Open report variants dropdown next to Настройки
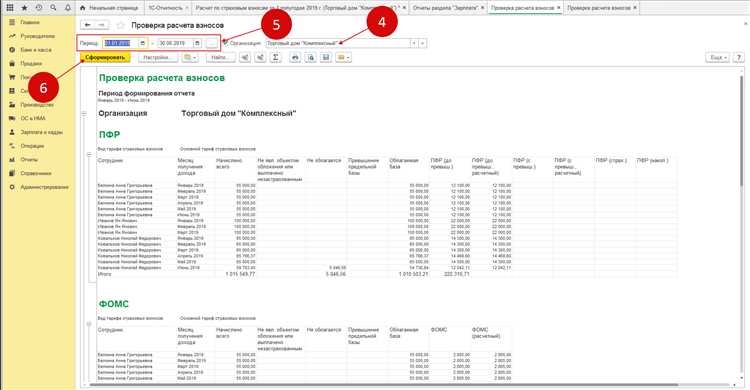The width and height of the screenshot is (750, 390). tap(189, 57)
